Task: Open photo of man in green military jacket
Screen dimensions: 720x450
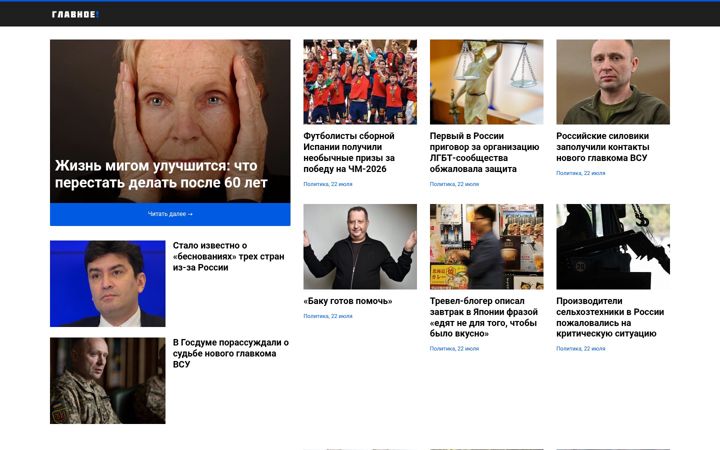Action: click(613, 82)
